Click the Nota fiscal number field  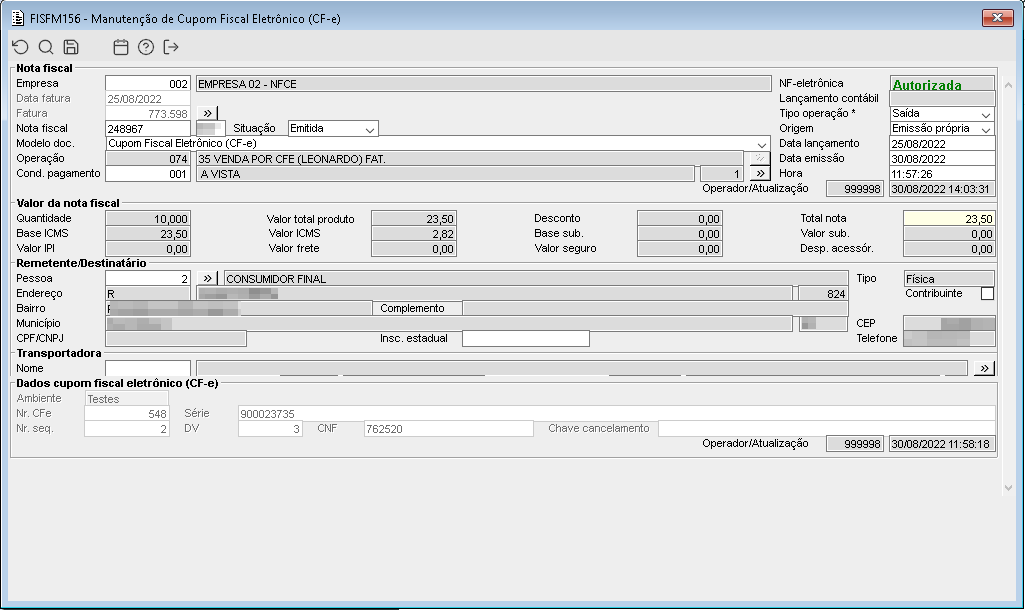148,129
